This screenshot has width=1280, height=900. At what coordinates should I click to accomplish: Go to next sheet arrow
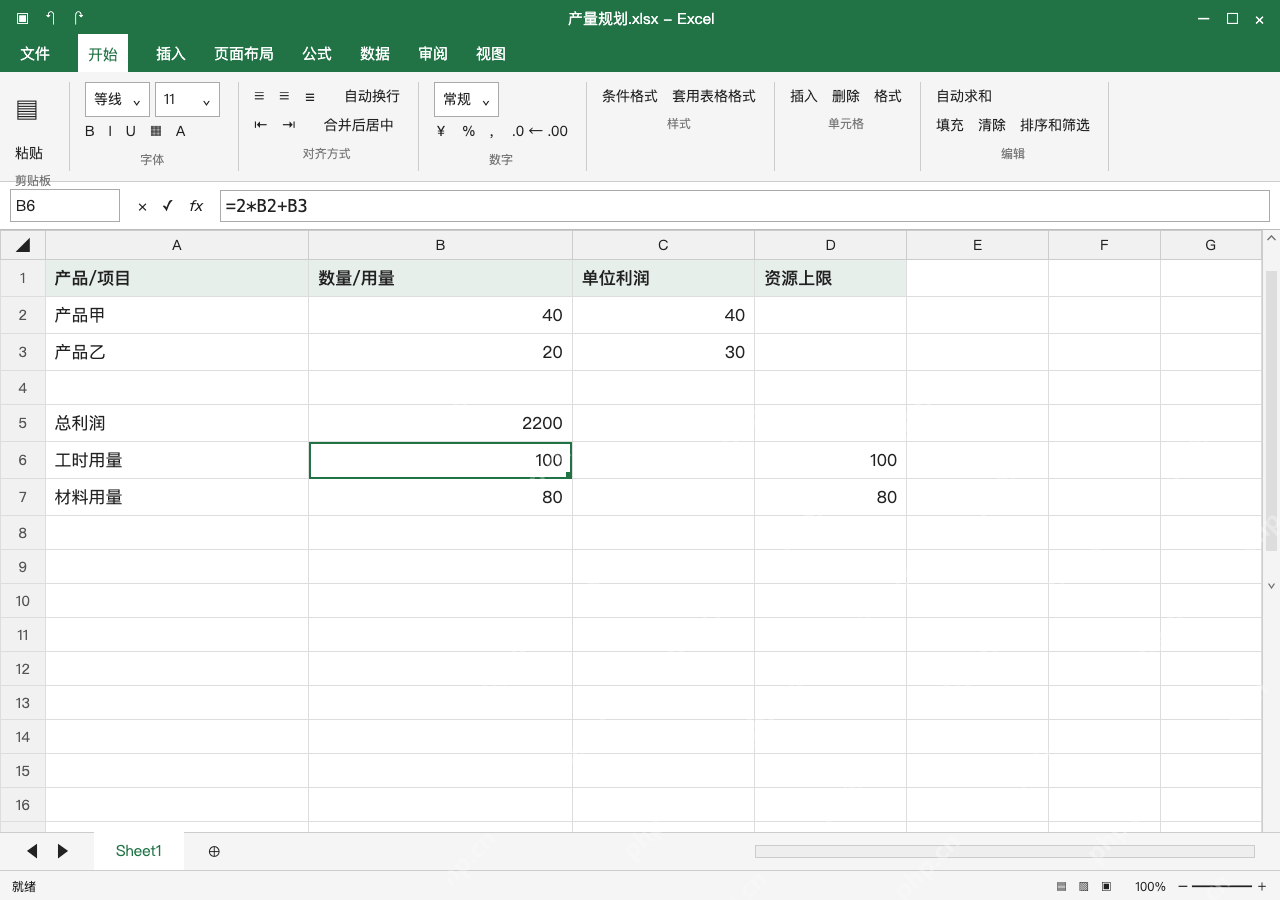pyautogui.click(x=63, y=851)
